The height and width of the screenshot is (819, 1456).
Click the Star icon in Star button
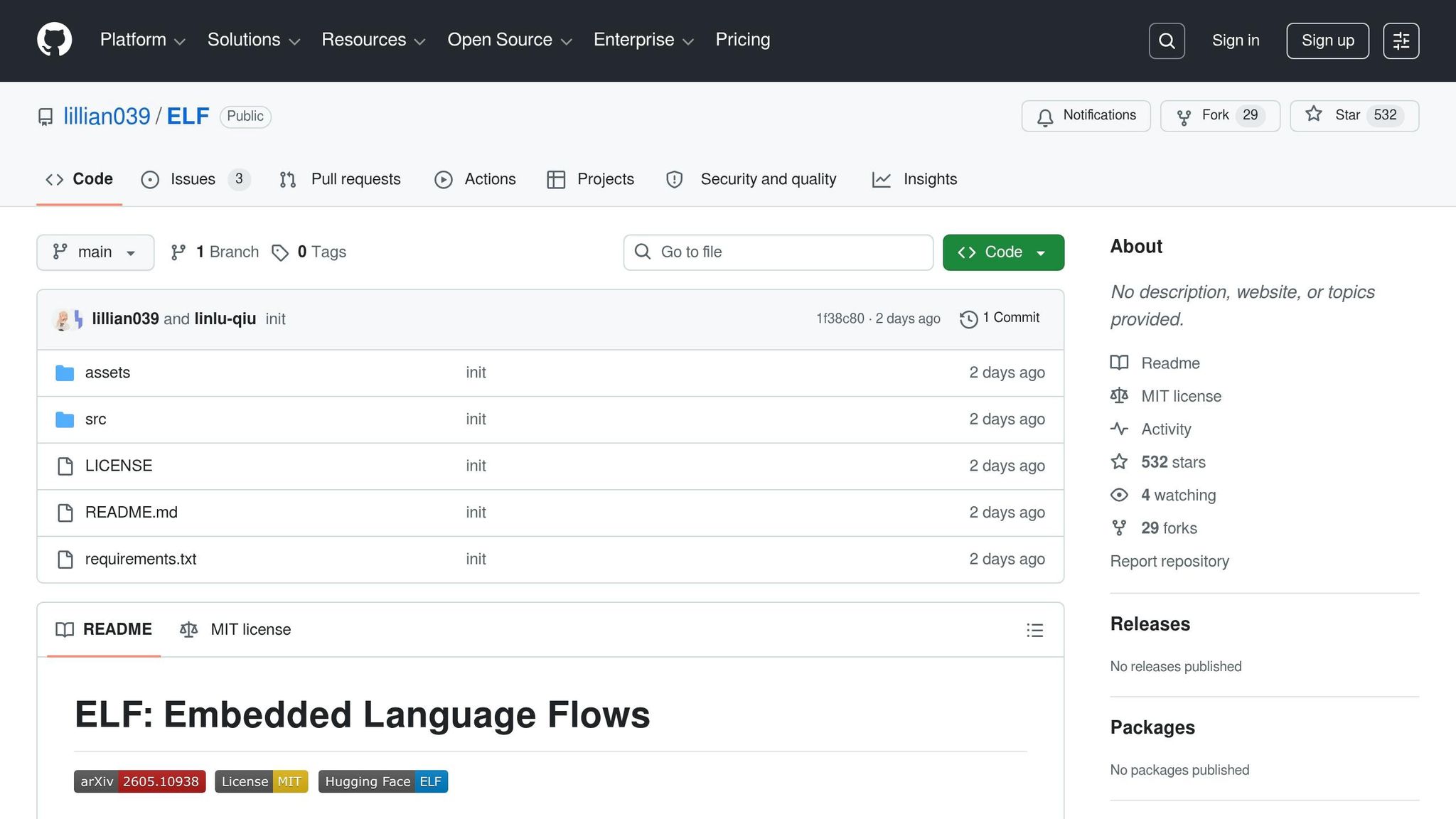pos(1314,114)
